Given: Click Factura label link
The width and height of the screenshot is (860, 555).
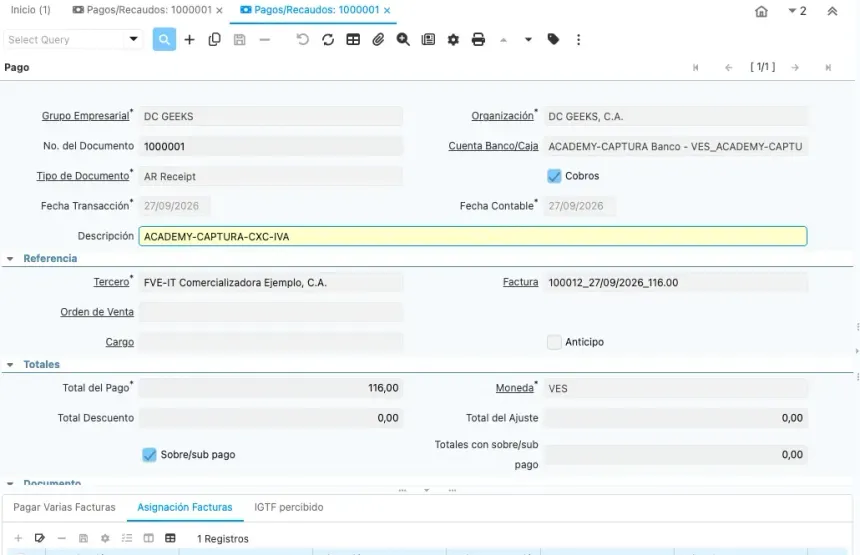Looking at the screenshot, I should click(x=520, y=282).
